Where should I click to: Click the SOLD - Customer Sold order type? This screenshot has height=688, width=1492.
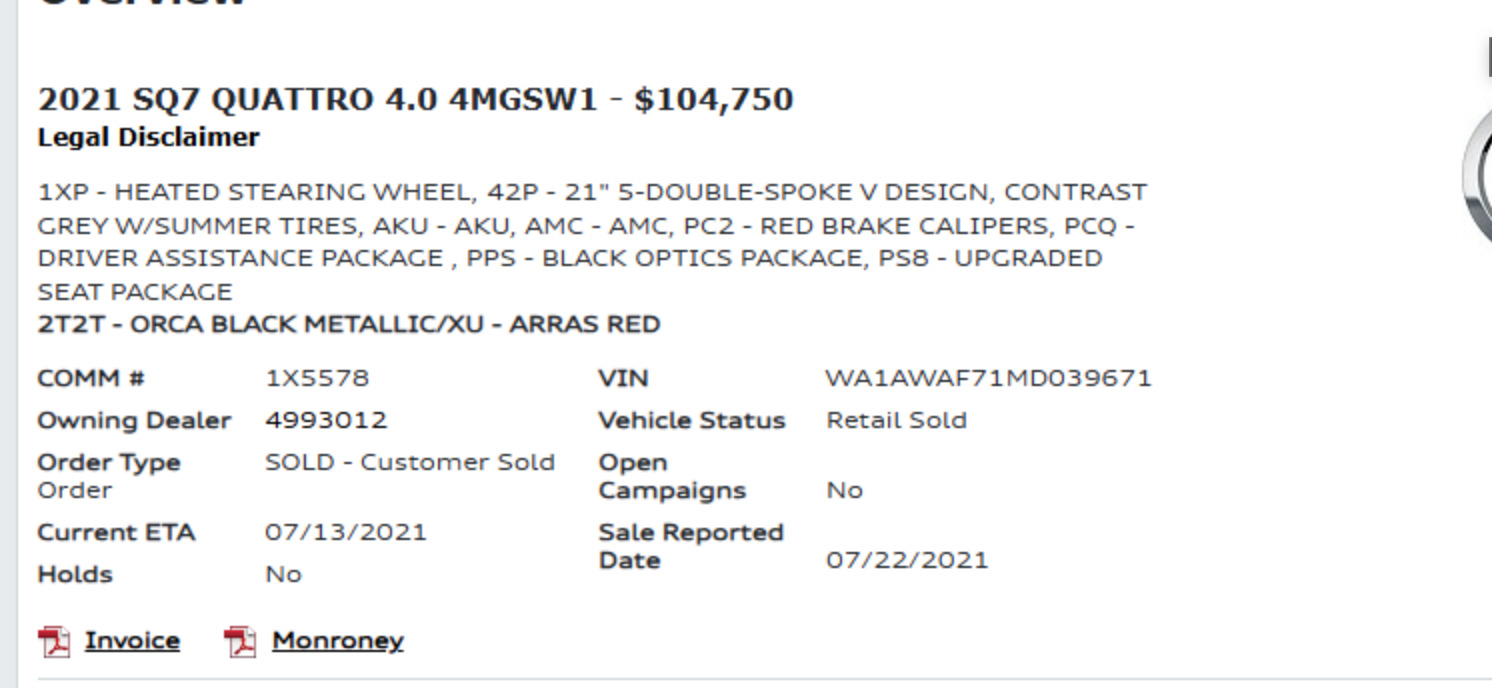tap(410, 463)
